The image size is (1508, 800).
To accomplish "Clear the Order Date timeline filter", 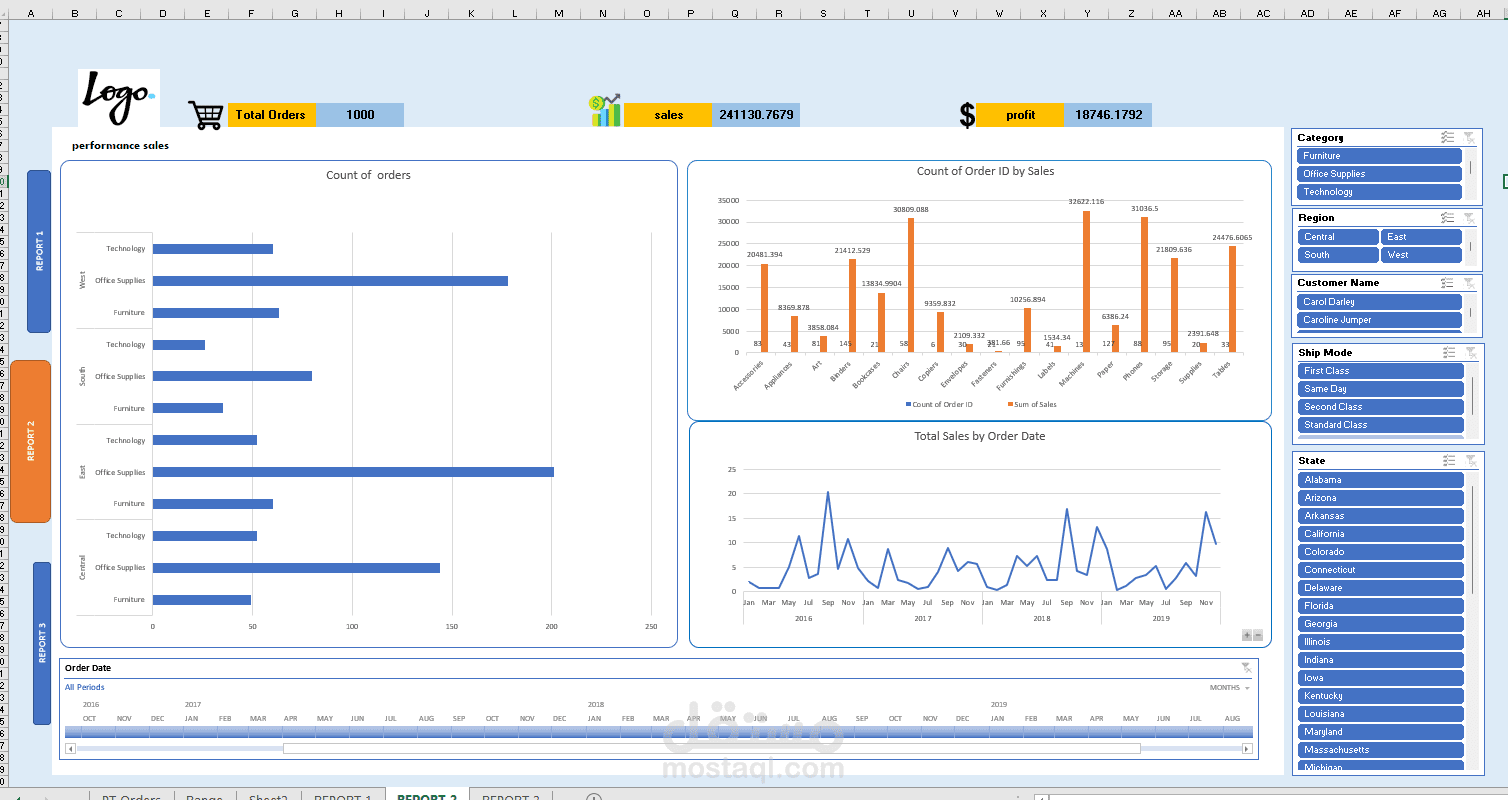I will point(1246,667).
